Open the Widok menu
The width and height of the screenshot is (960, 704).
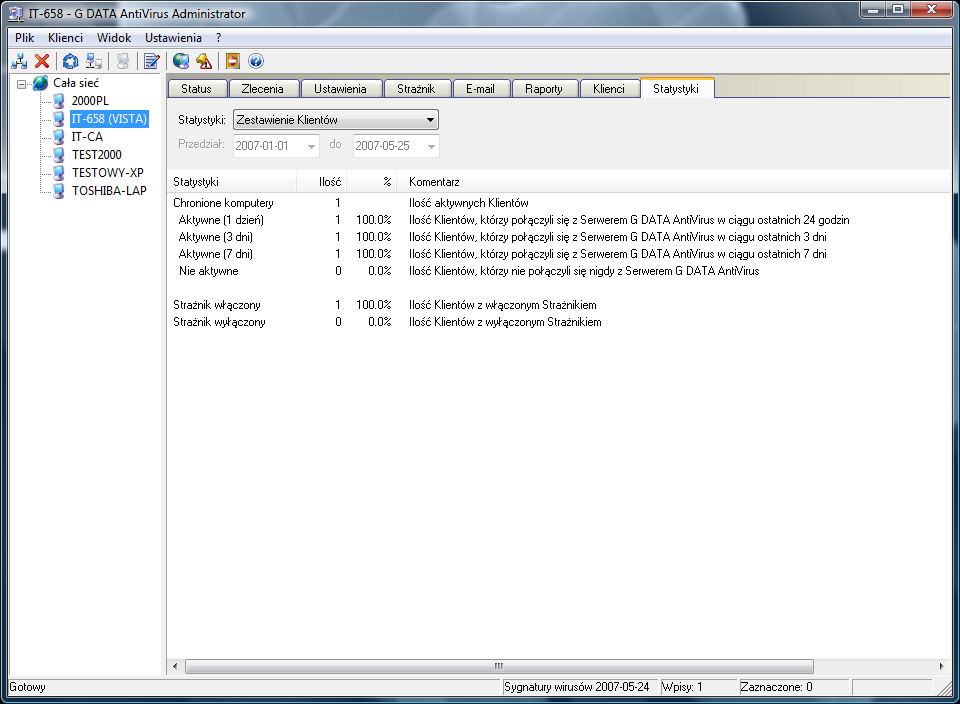tap(114, 38)
